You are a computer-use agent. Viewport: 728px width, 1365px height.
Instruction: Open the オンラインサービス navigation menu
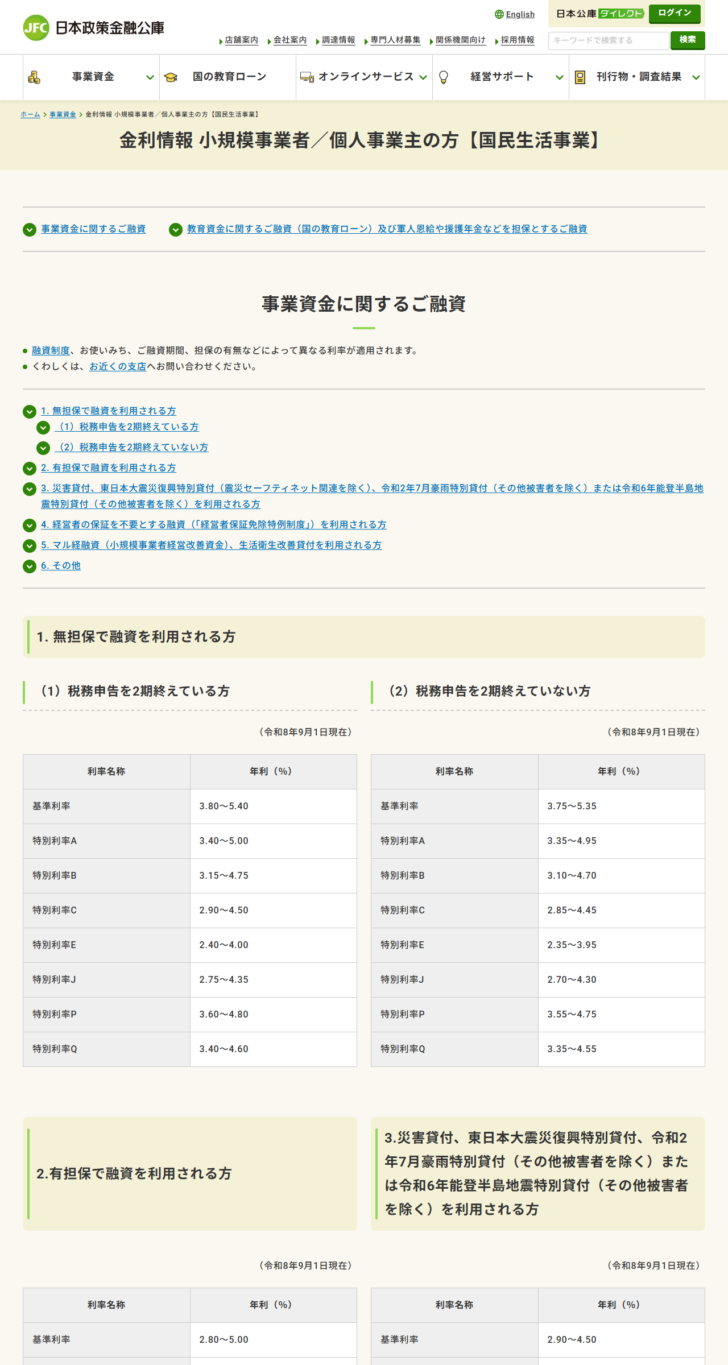364,77
